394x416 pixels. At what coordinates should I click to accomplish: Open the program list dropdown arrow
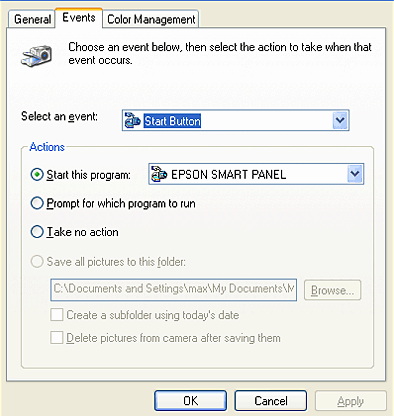point(355,174)
